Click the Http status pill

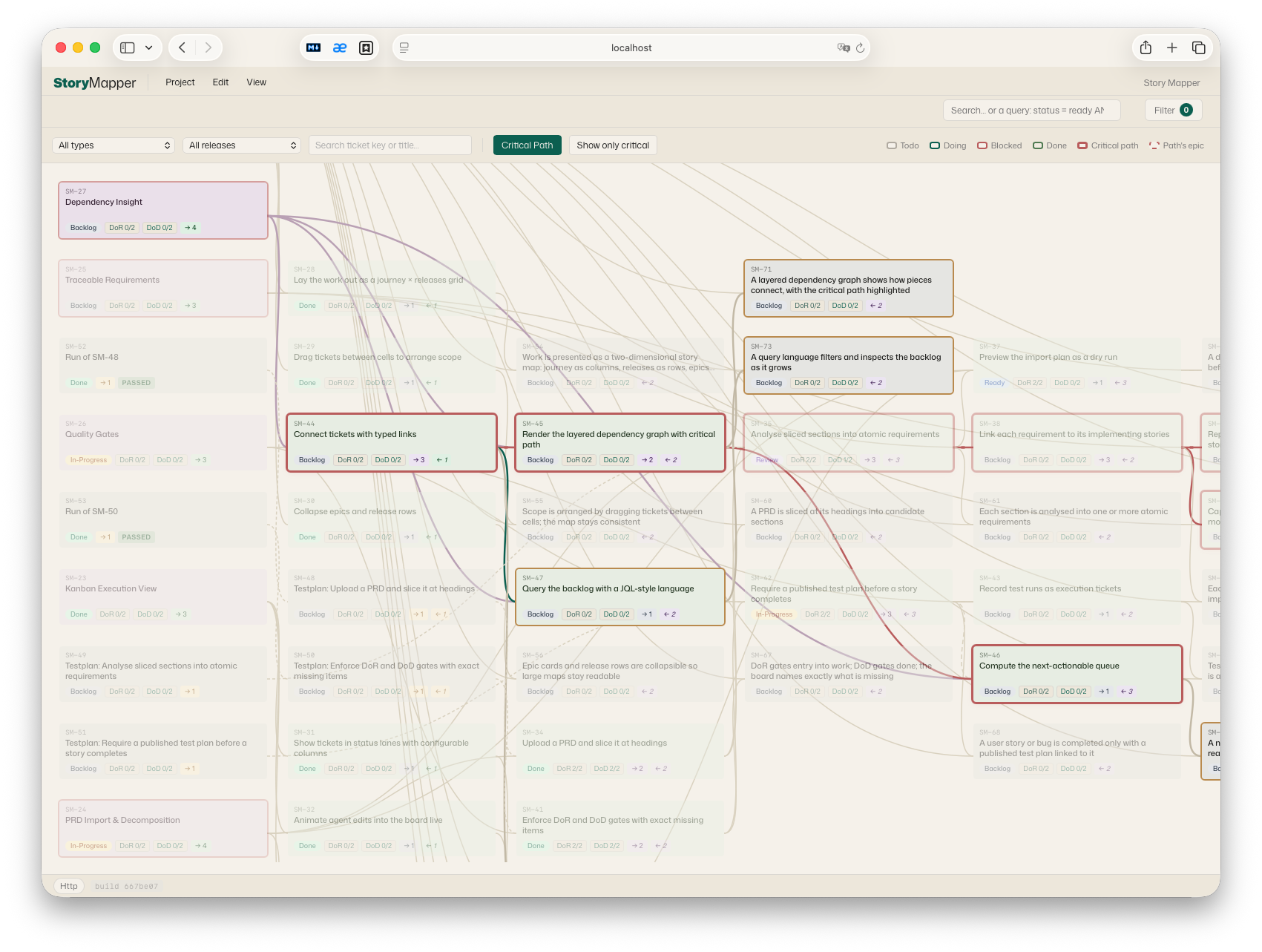tap(69, 886)
